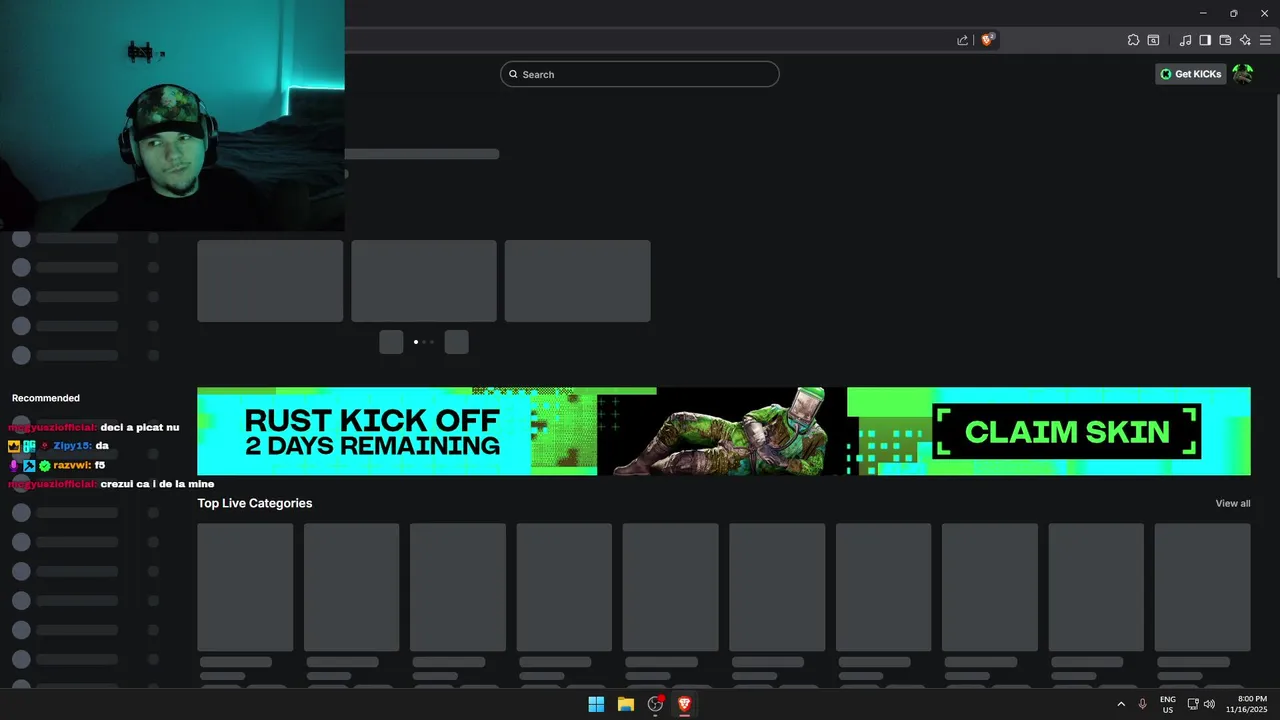Click the network tray icon

1193,704
